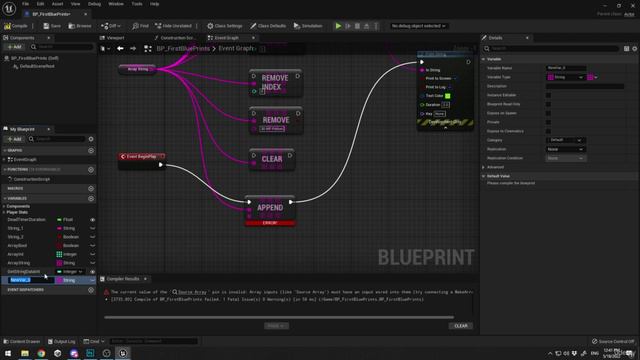Open Variable Type String dropdown
Image resolution: width=640 pixels, height=360 pixels.
click(x=566, y=77)
